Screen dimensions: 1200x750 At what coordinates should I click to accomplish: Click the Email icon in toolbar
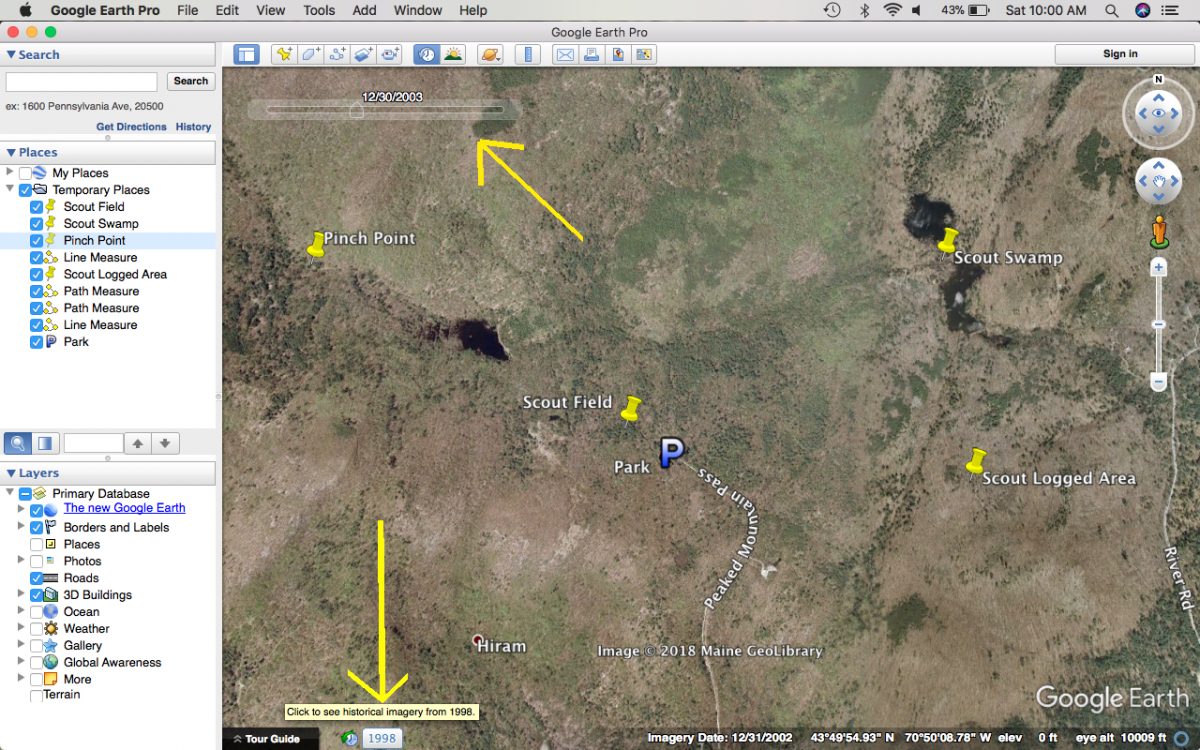pyautogui.click(x=565, y=54)
